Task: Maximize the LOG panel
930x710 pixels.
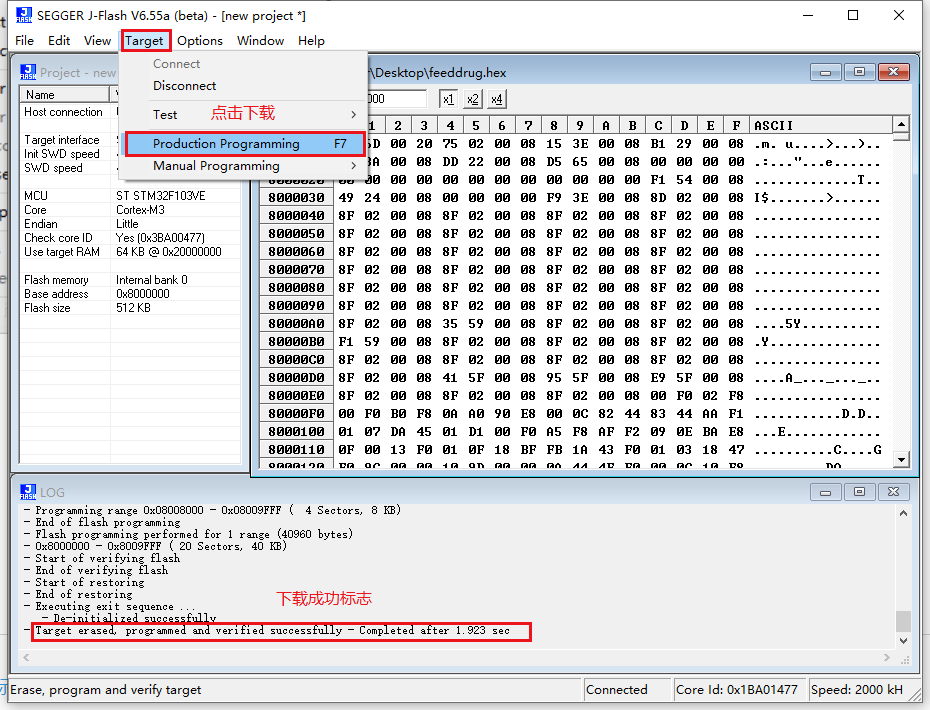Action: [859, 491]
